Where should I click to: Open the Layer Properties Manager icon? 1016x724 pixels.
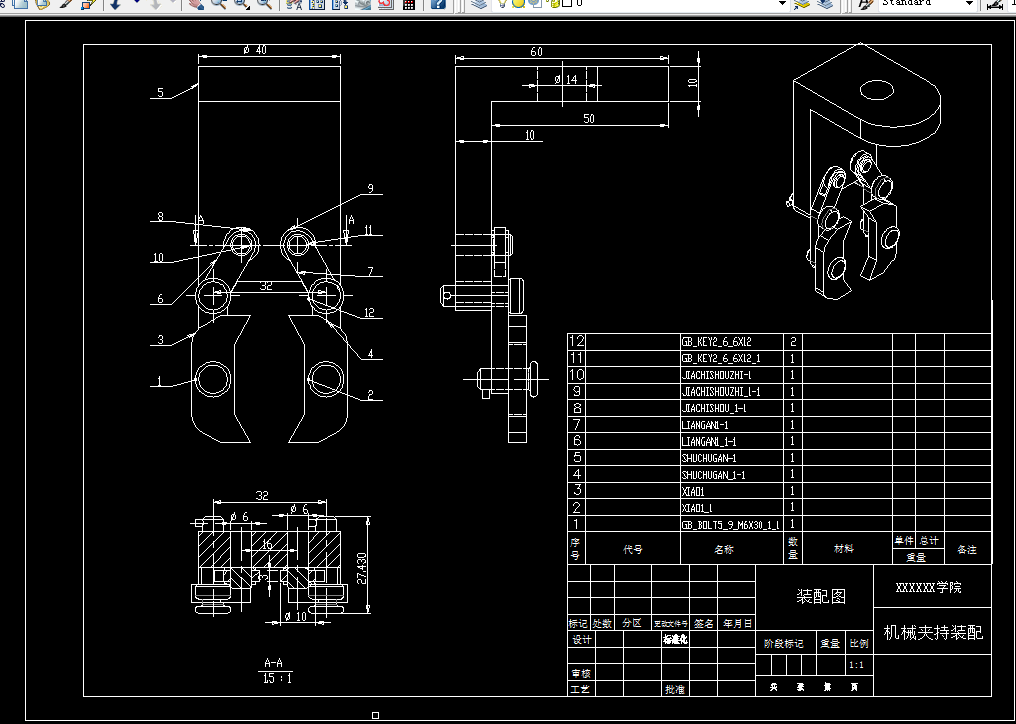(x=479, y=4)
